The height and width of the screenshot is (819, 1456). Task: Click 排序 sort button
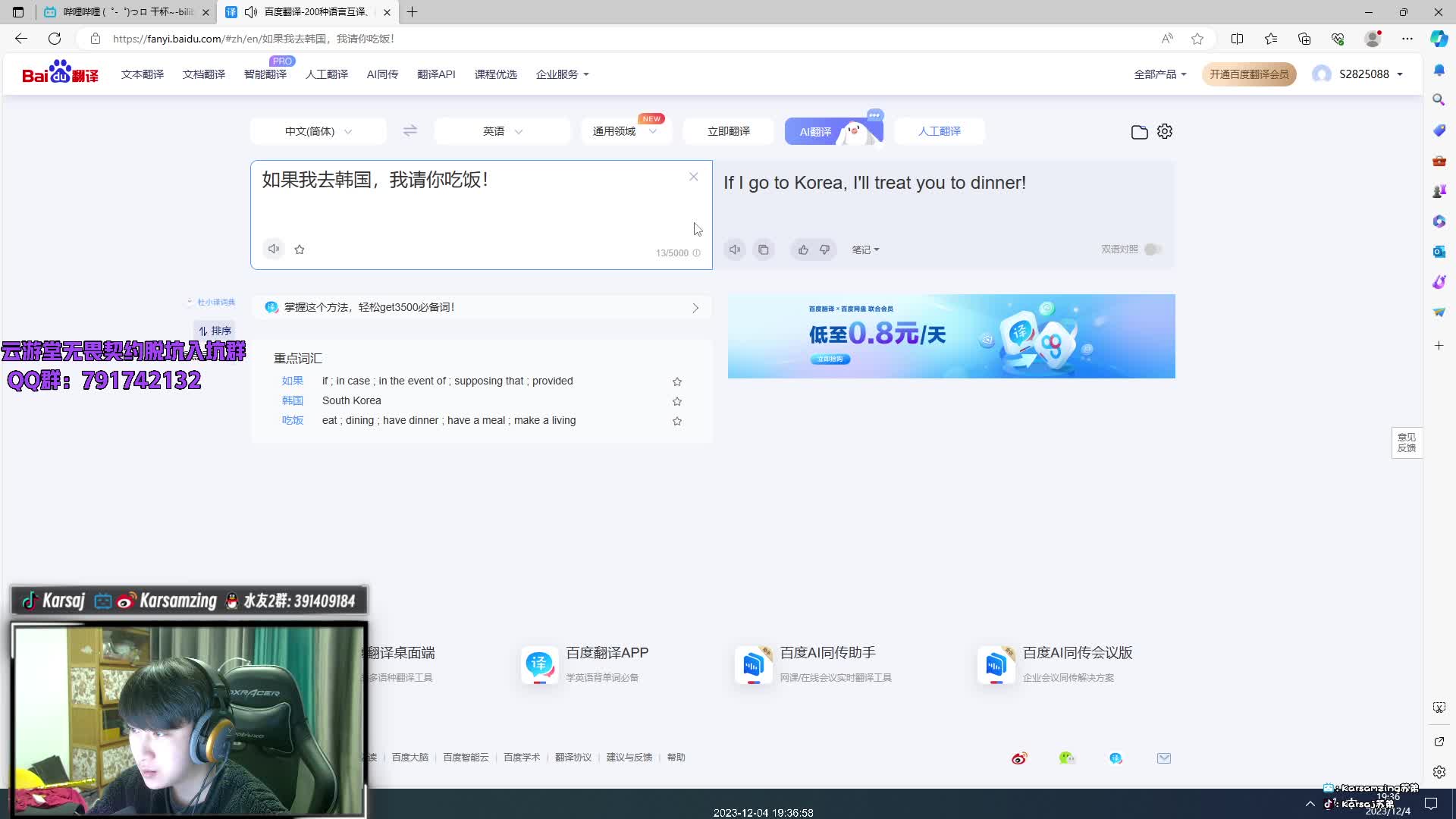(215, 331)
